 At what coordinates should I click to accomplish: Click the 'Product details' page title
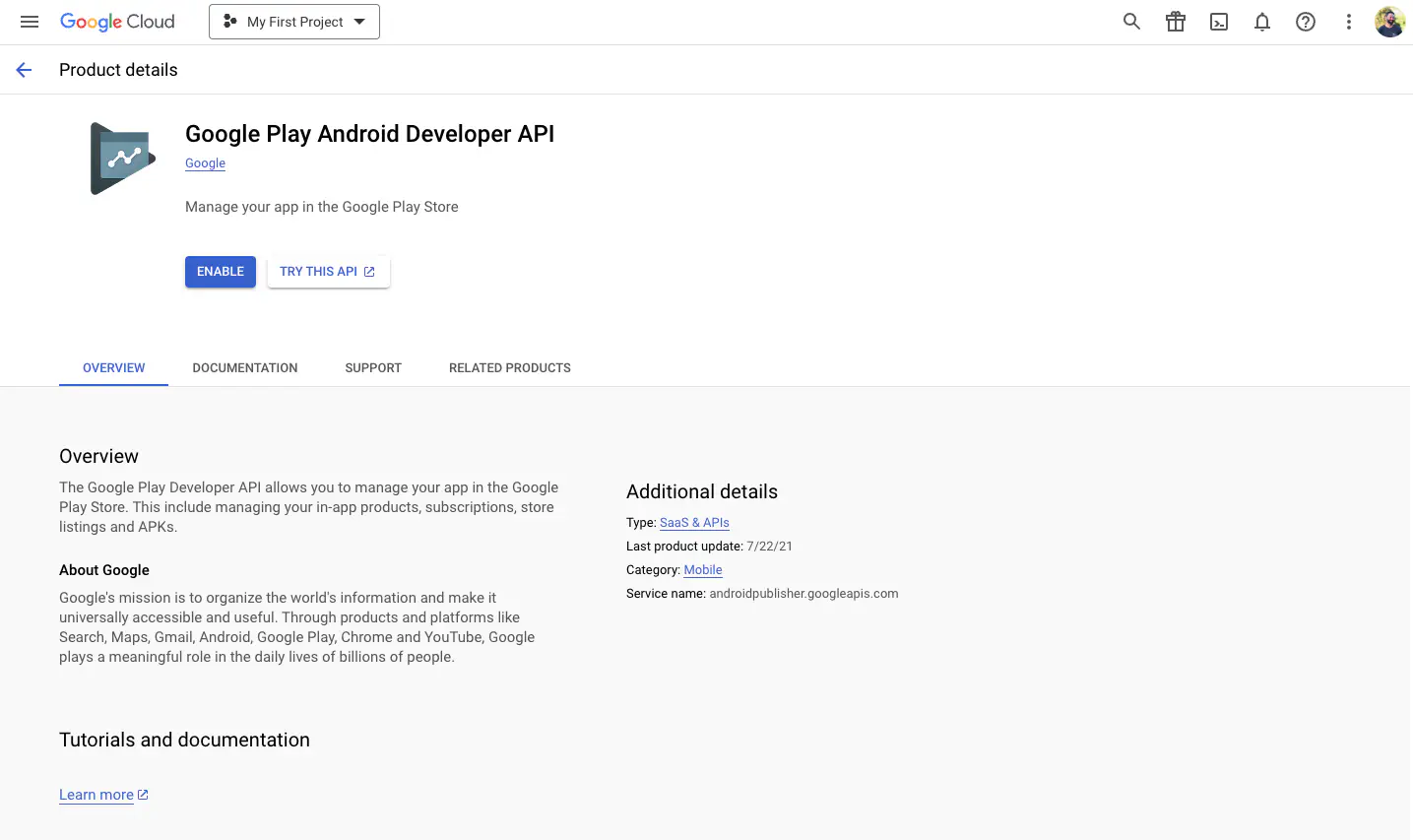118,70
